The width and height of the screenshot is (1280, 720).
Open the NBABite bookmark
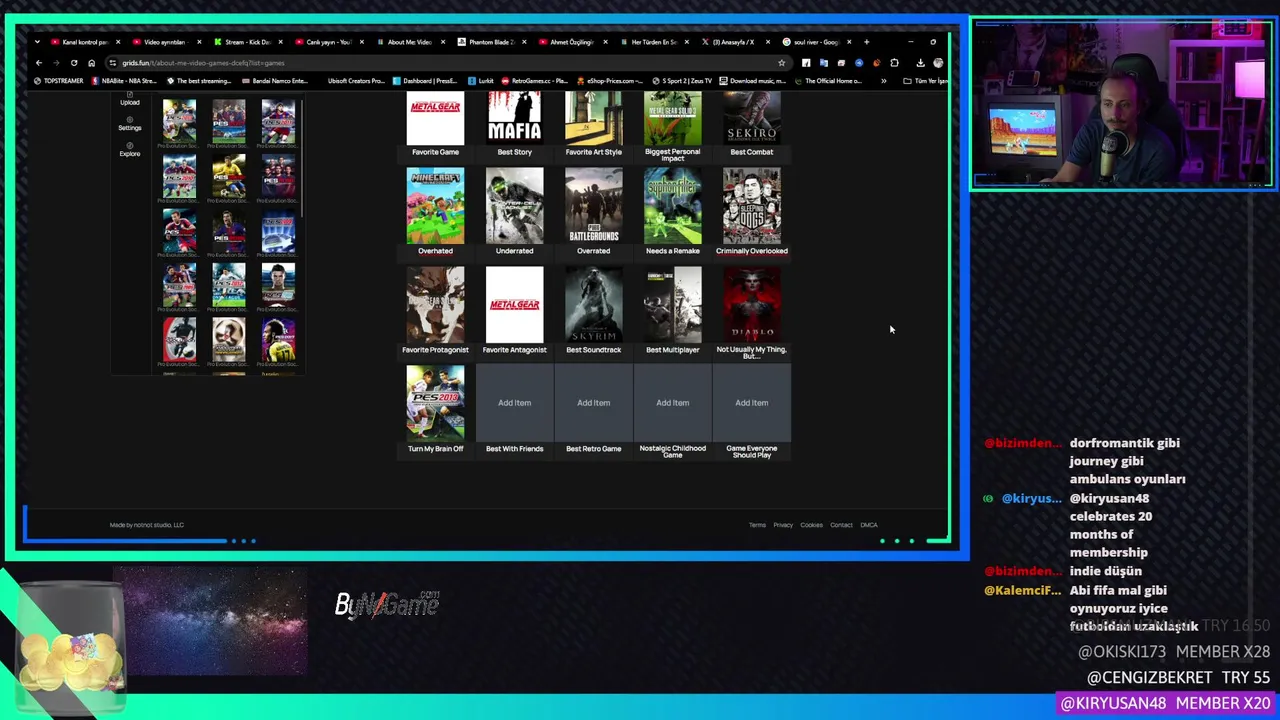click(125, 81)
